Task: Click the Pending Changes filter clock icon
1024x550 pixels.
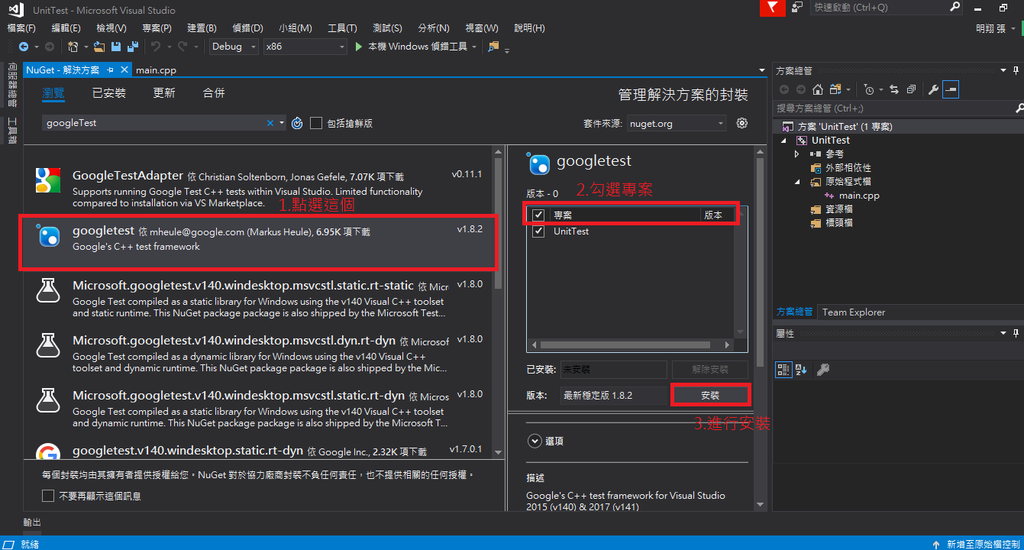Action: [869, 89]
